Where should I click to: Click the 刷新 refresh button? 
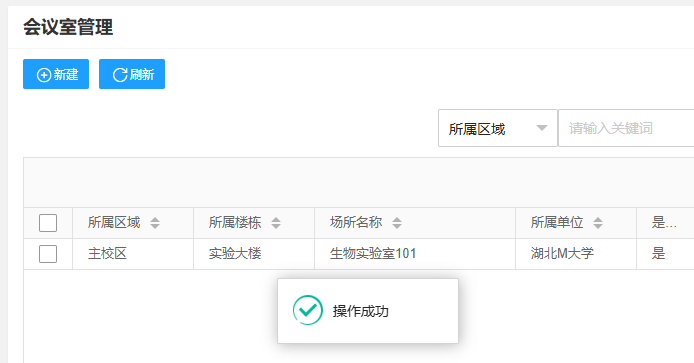(132, 74)
